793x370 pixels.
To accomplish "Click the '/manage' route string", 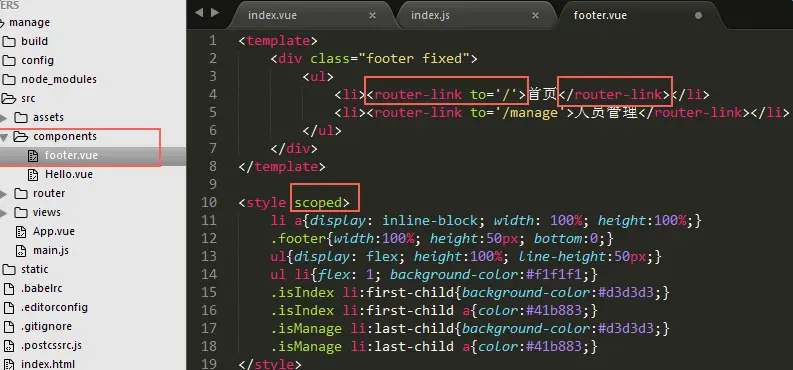I will [532, 113].
